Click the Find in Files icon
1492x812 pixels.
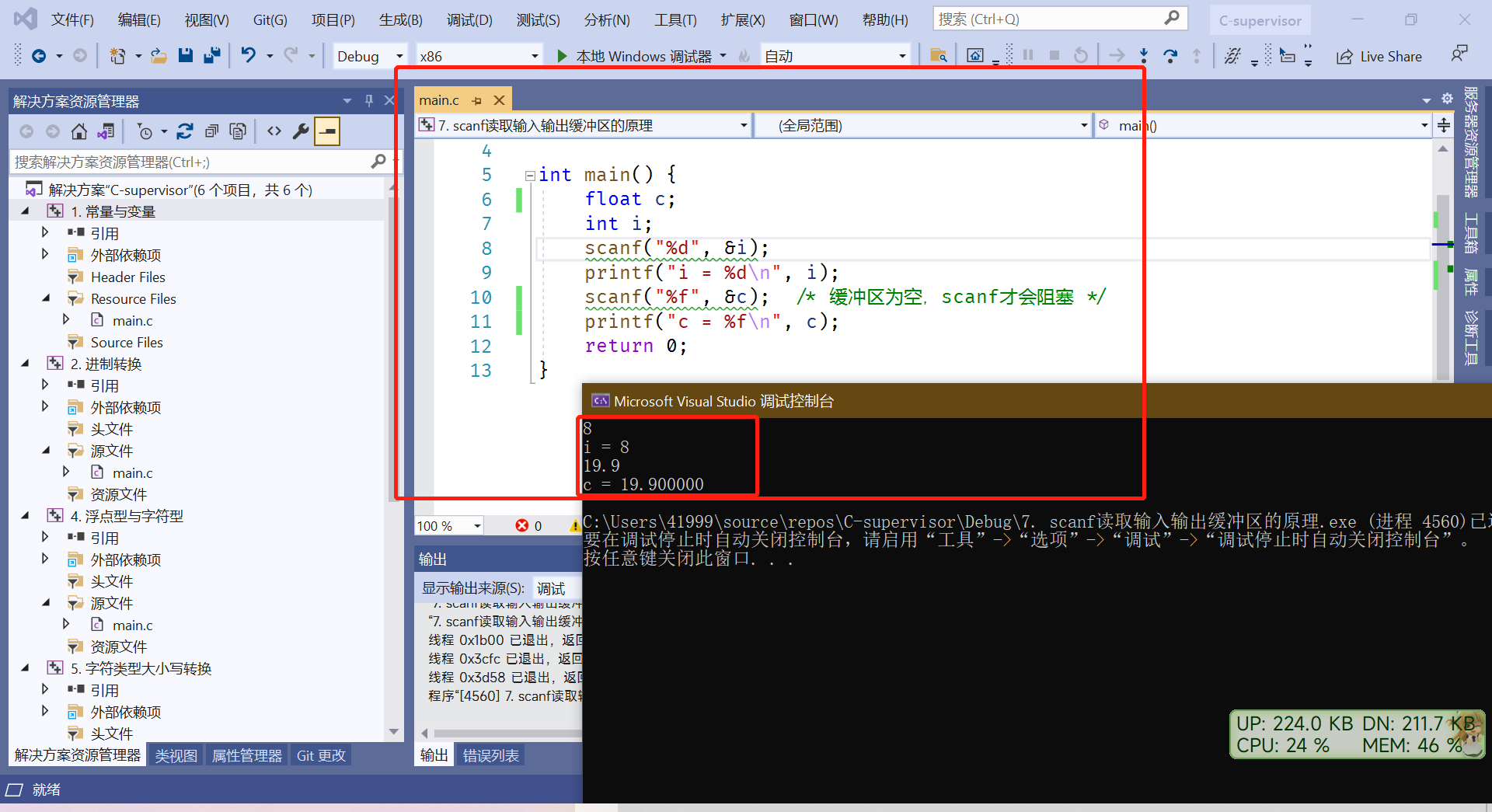click(x=938, y=56)
